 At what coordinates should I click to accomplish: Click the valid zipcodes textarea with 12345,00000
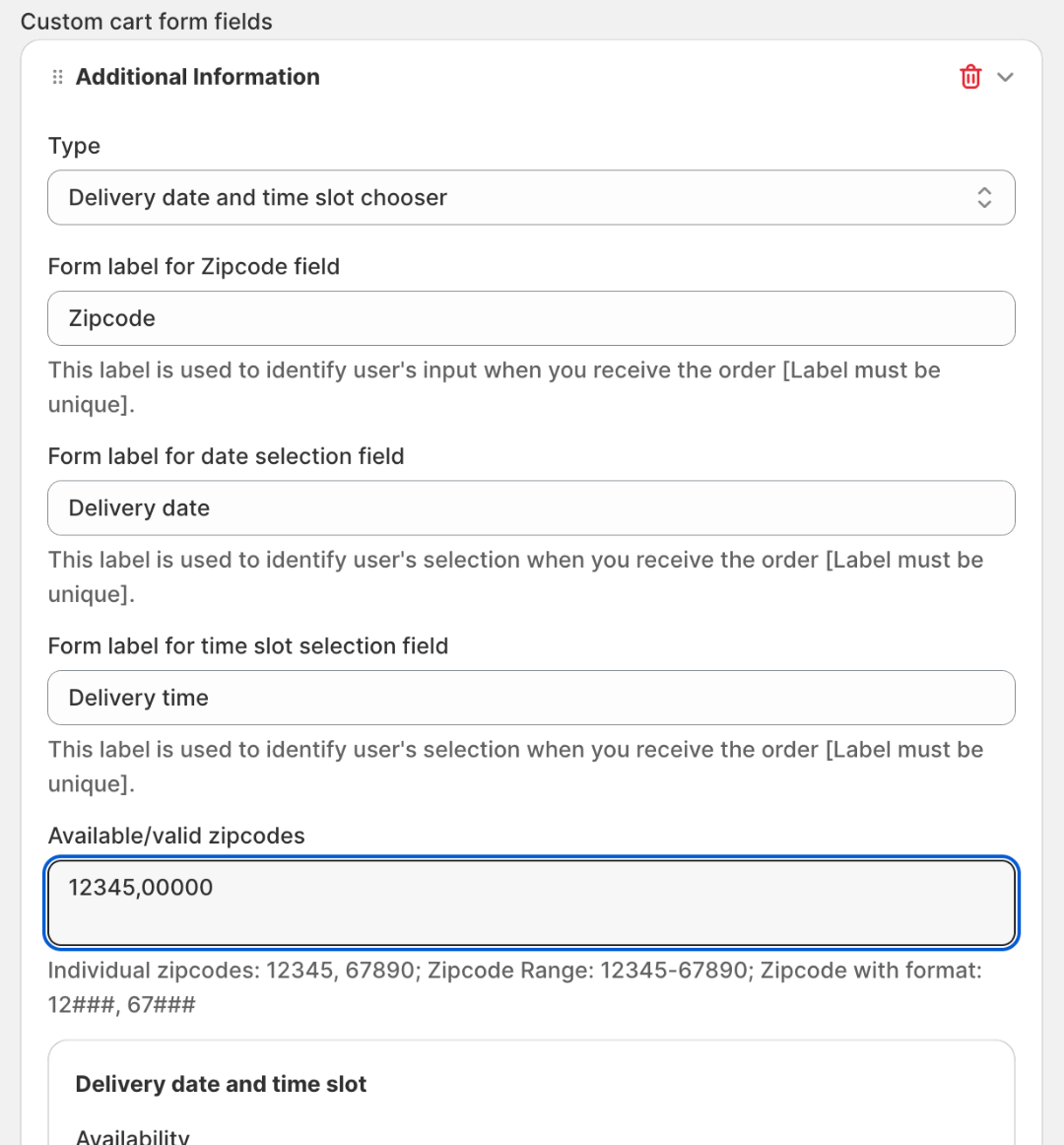click(530, 903)
